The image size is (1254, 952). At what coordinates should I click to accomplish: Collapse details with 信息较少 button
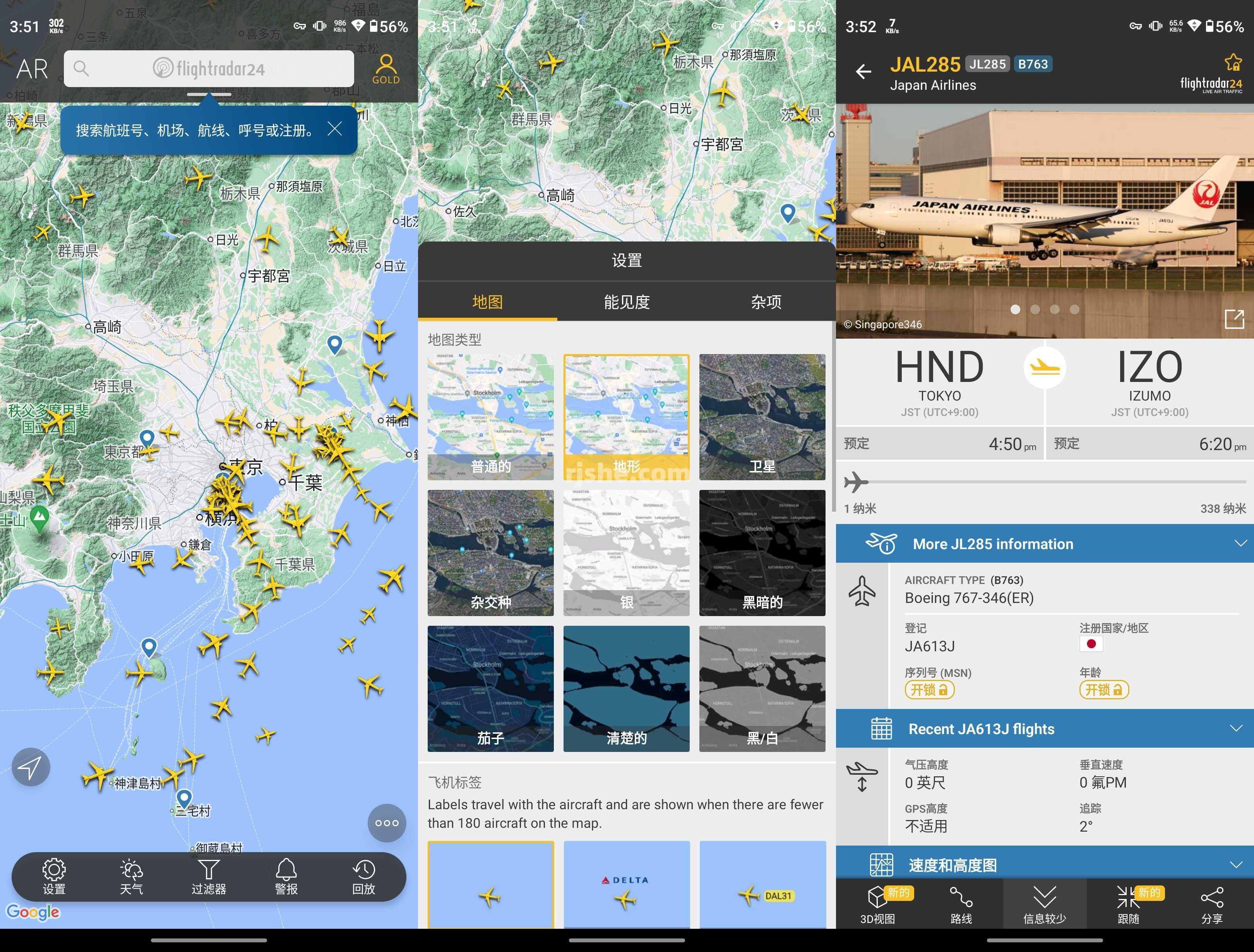click(1044, 904)
